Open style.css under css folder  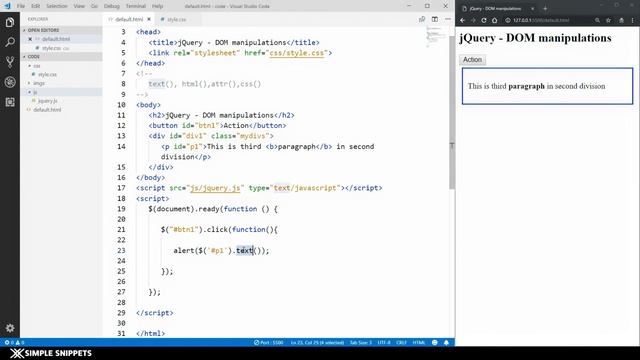47,75
